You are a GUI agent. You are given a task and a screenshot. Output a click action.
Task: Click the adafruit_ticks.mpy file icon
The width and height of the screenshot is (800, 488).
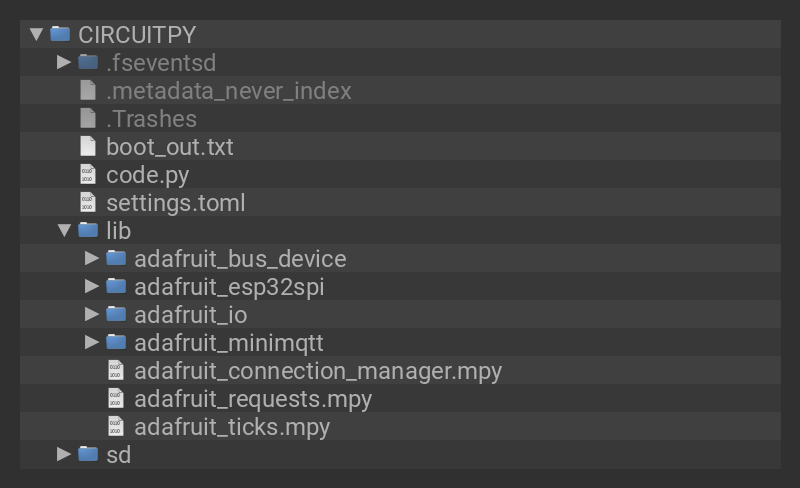(116, 426)
